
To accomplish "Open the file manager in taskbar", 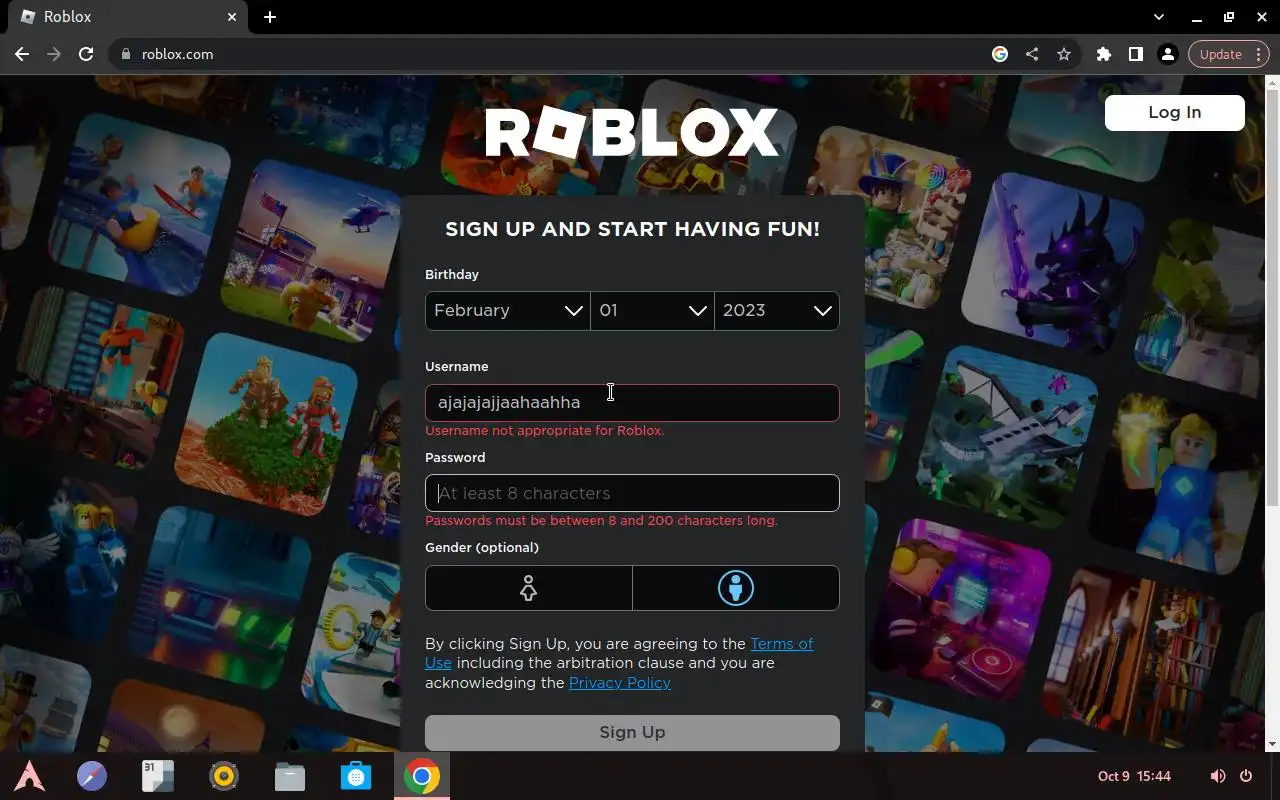I will [x=290, y=776].
